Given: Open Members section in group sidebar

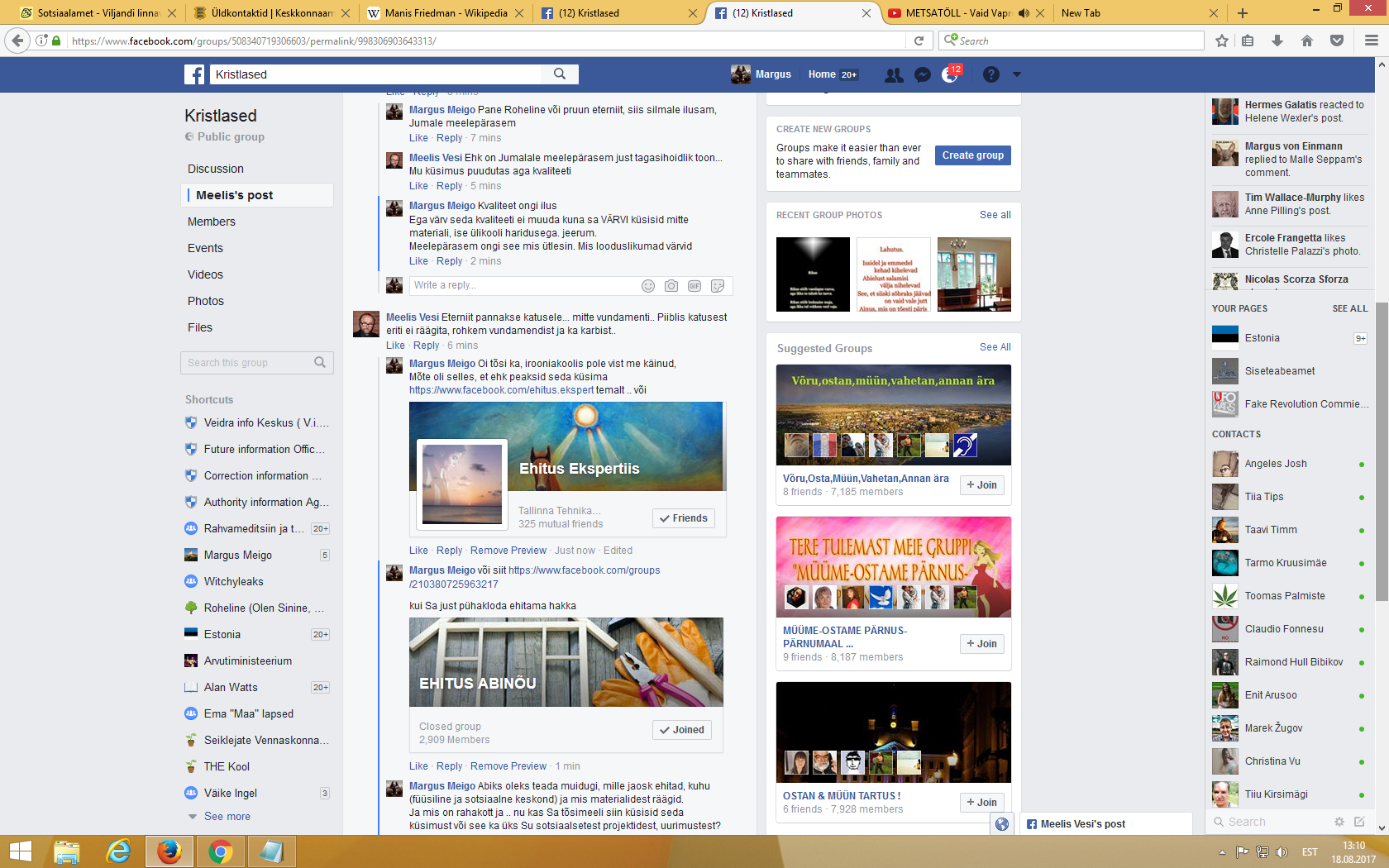Looking at the screenshot, I should coord(212,222).
